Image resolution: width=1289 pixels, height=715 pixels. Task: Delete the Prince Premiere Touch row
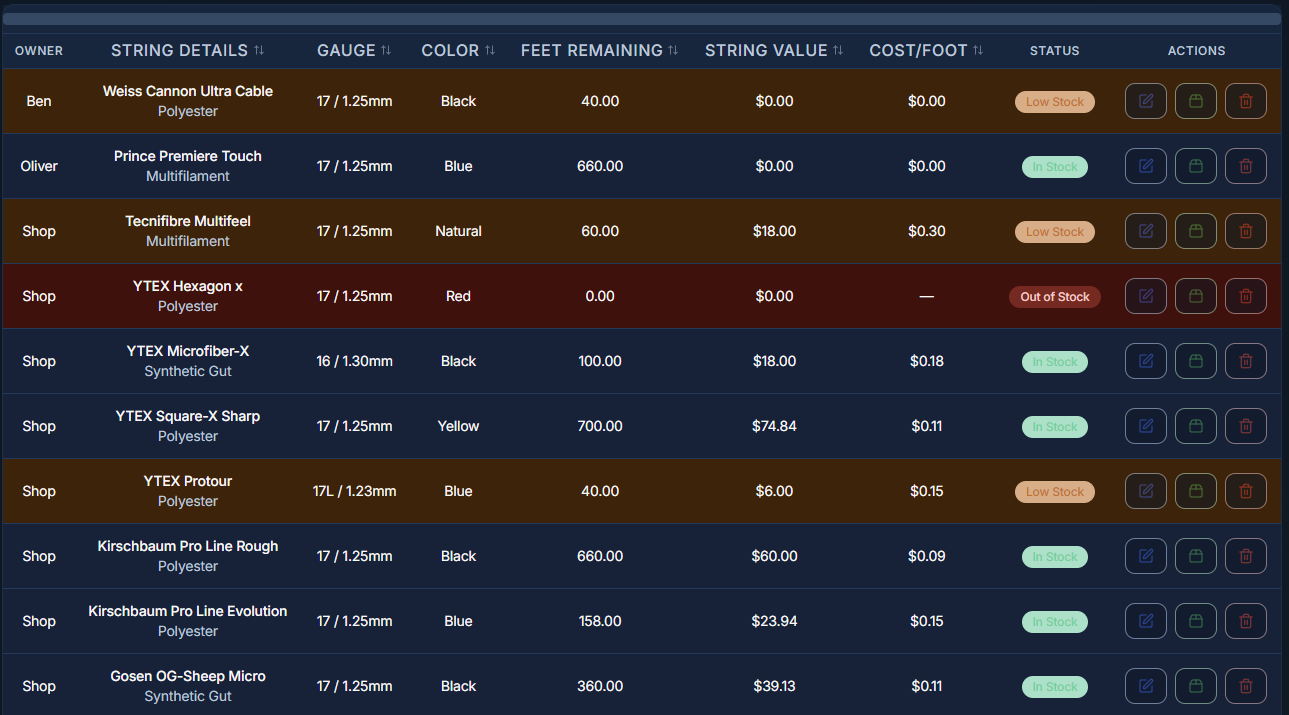(x=1246, y=166)
